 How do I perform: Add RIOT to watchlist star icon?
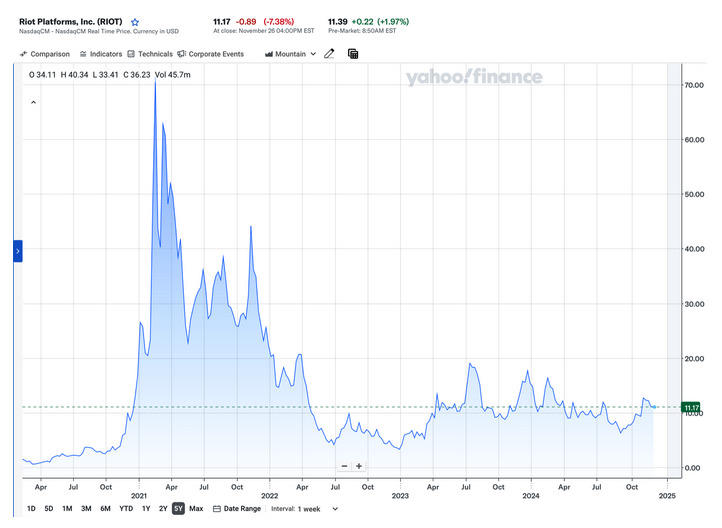(x=134, y=22)
